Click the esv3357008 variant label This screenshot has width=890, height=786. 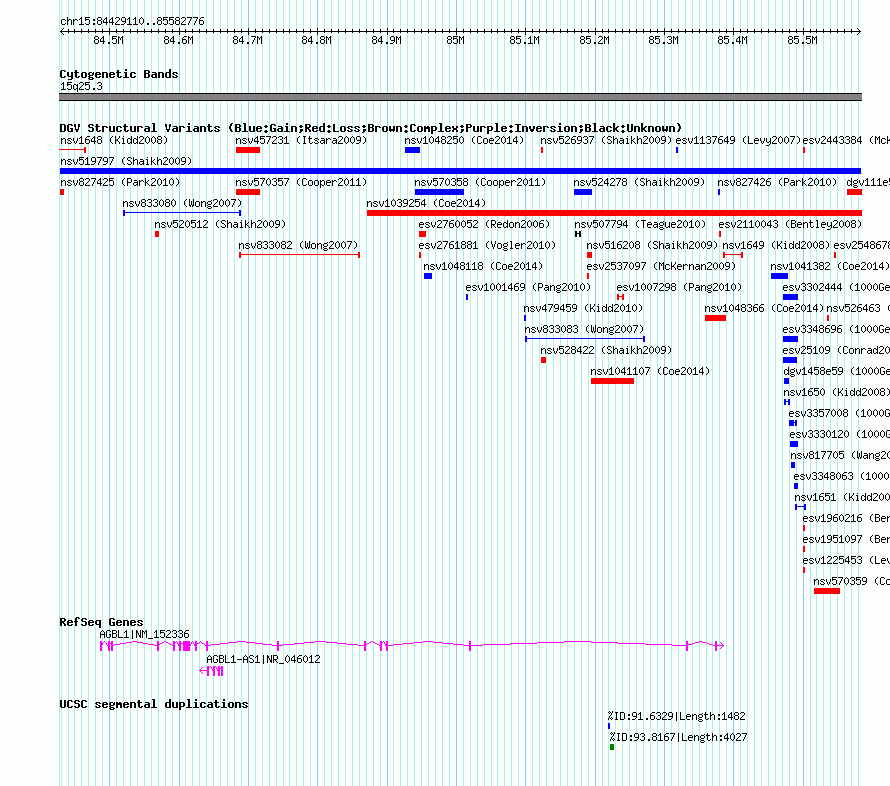[839, 413]
